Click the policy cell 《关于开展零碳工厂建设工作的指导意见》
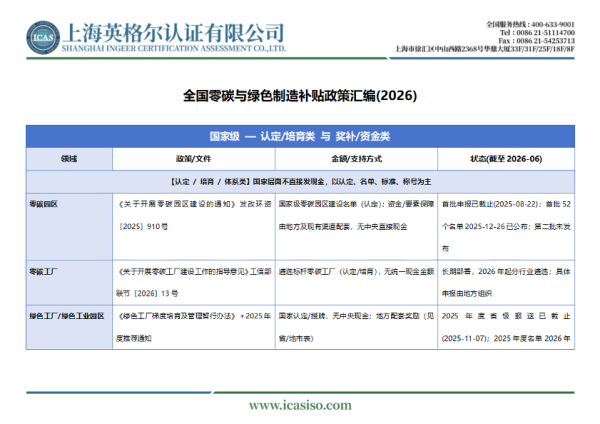Viewport: 600px width, 424px height. 194,283
